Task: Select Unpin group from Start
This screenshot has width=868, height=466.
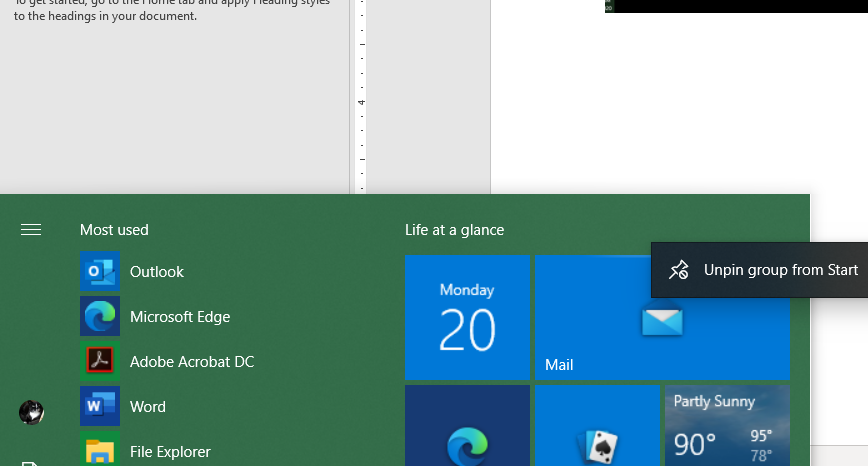Action: [760, 270]
